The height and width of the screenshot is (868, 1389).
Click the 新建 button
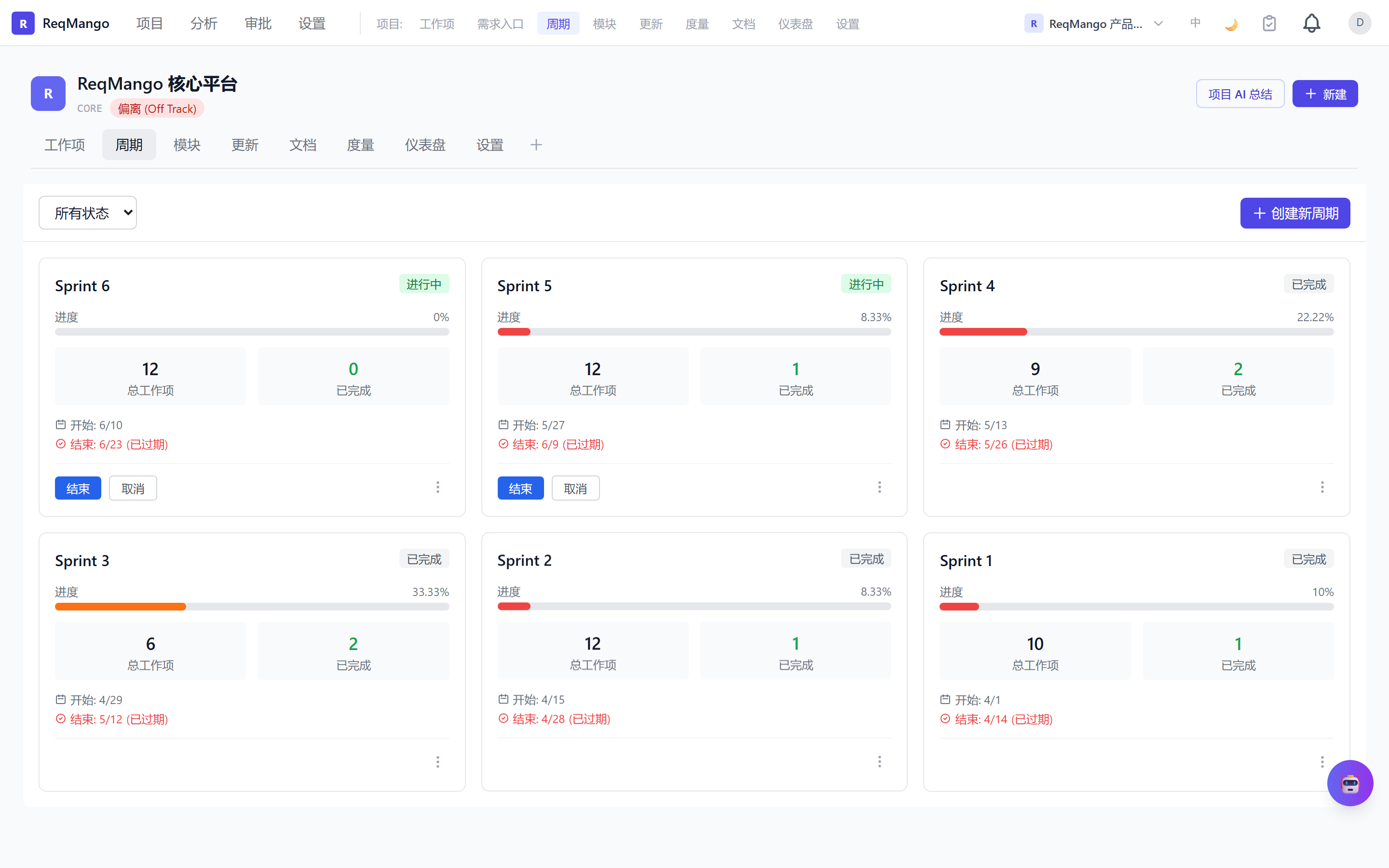click(1325, 94)
